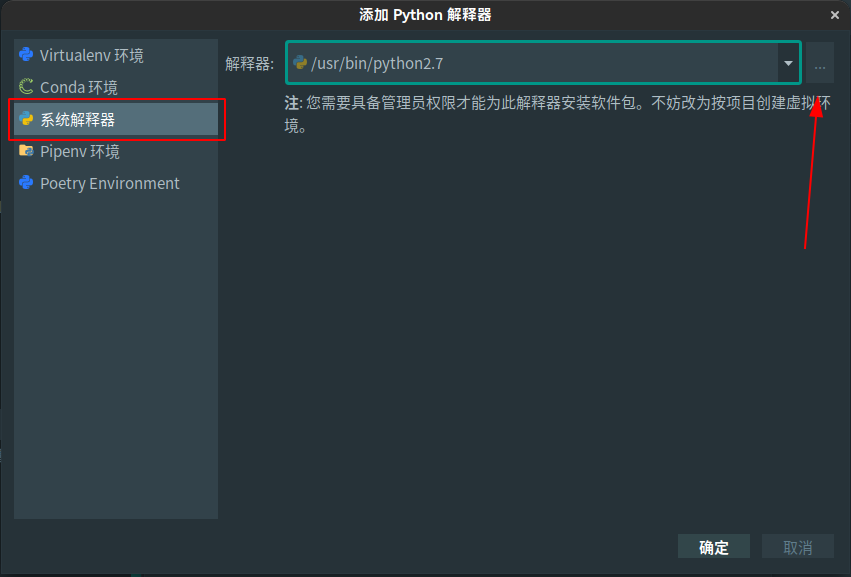Choose the 系统解释器 list item
Image resolution: width=851 pixels, height=577 pixels.
pyautogui.click(x=78, y=120)
